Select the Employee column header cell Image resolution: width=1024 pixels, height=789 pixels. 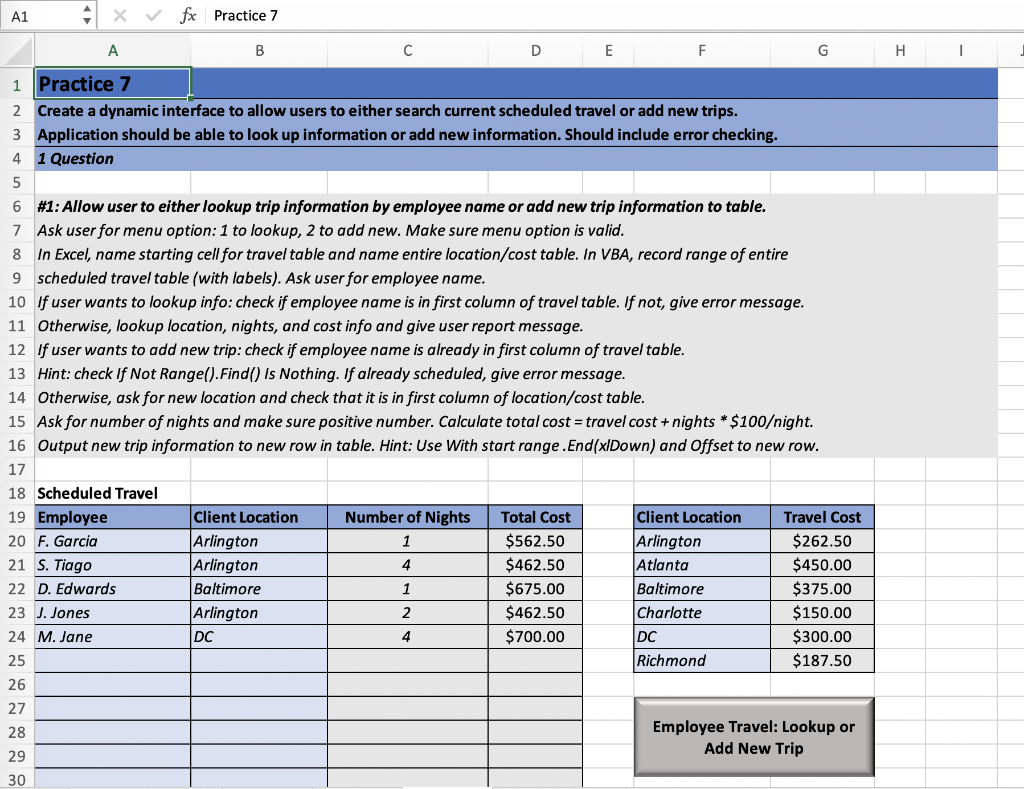(112, 517)
